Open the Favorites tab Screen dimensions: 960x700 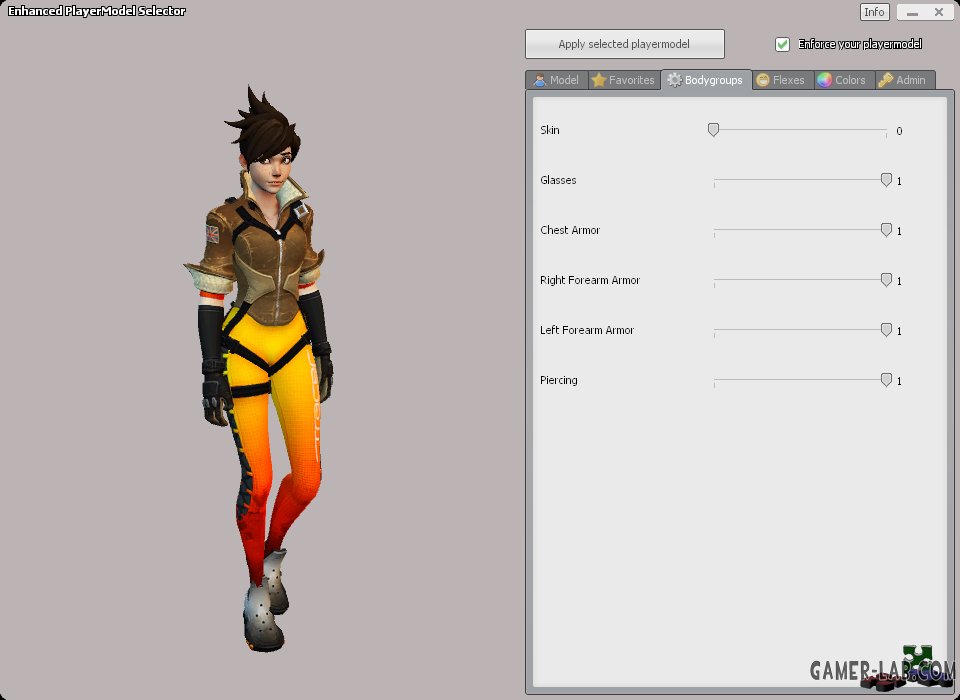[624, 80]
